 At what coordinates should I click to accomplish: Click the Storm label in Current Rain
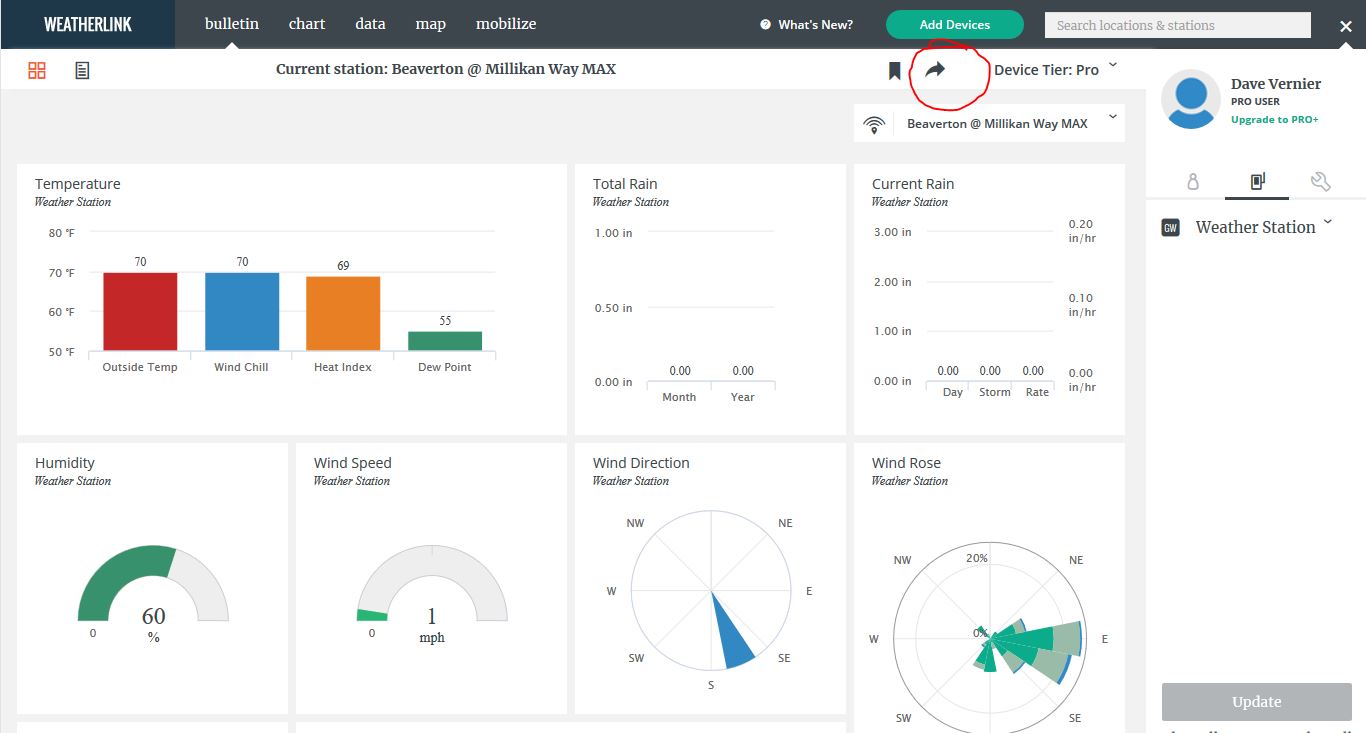pos(995,392)
